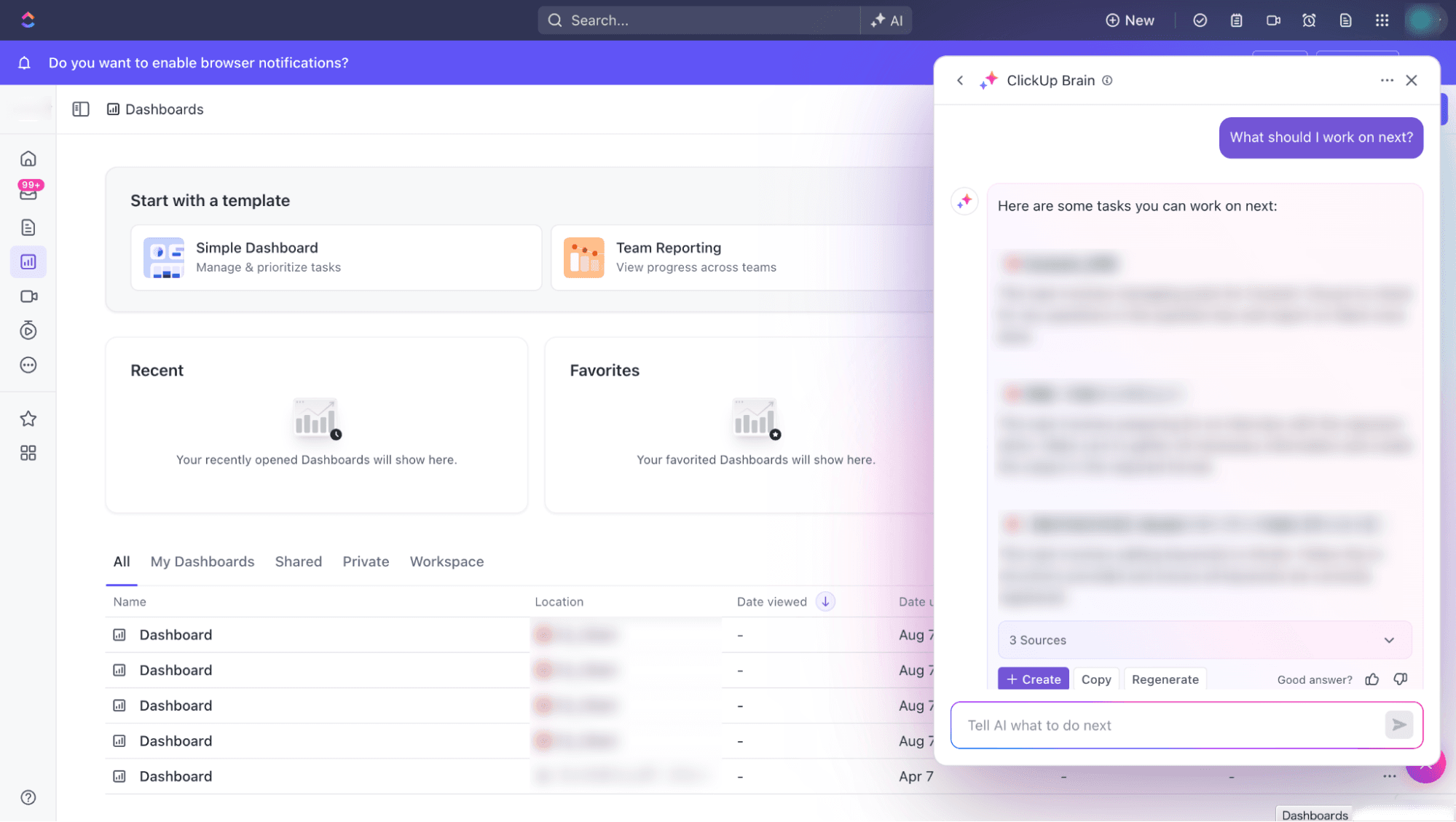
Task: Copy the AI answer
Action: tap(1096, 679)
